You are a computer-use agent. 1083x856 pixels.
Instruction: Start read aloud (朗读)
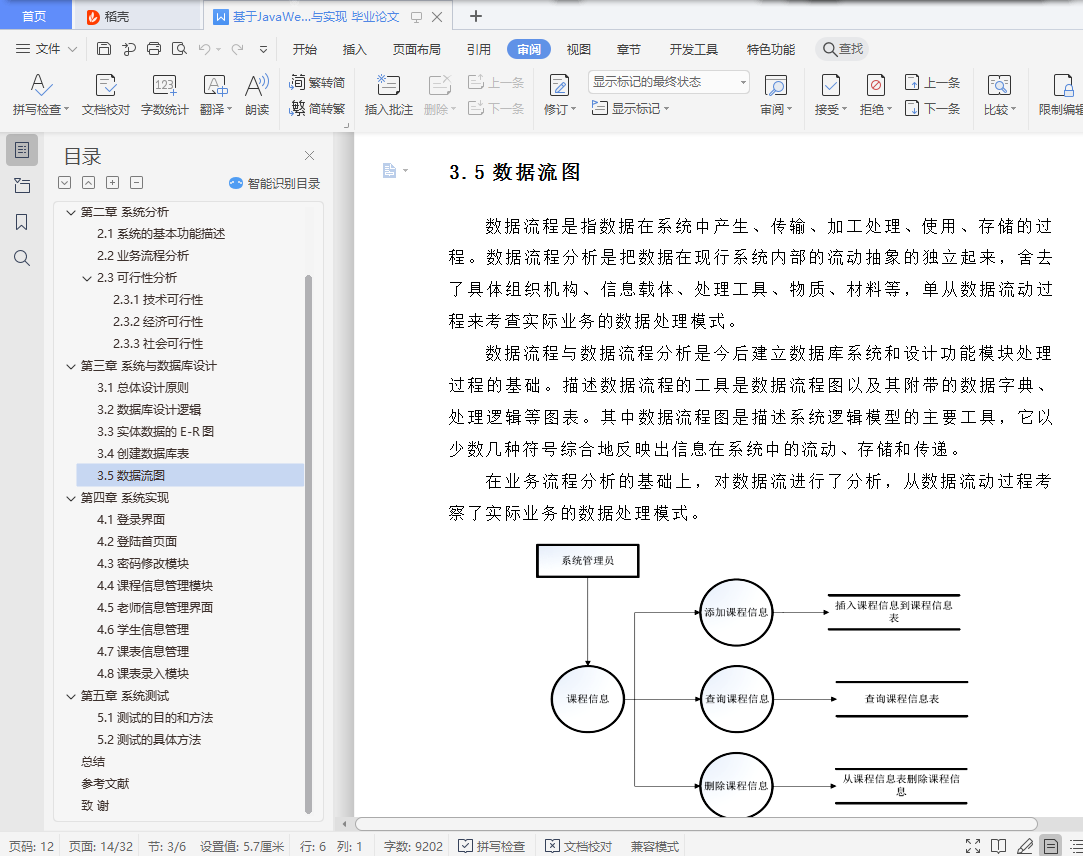point(257,95)
